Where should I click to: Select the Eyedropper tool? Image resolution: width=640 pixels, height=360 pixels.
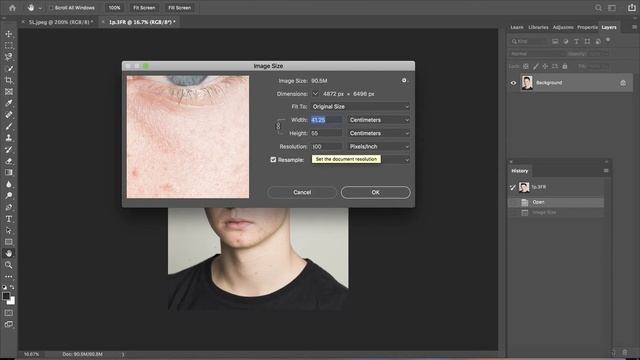(9, 103)
